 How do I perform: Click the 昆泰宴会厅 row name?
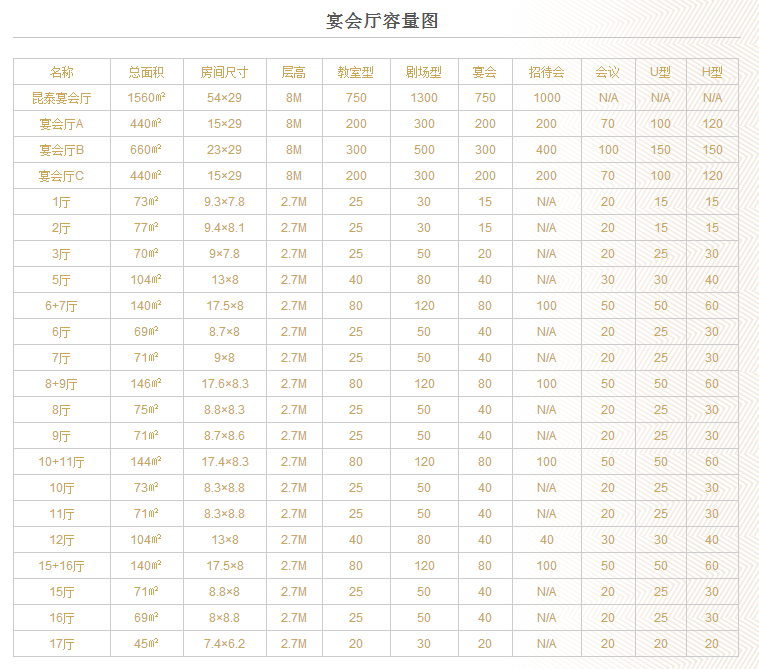pos(61,98)
